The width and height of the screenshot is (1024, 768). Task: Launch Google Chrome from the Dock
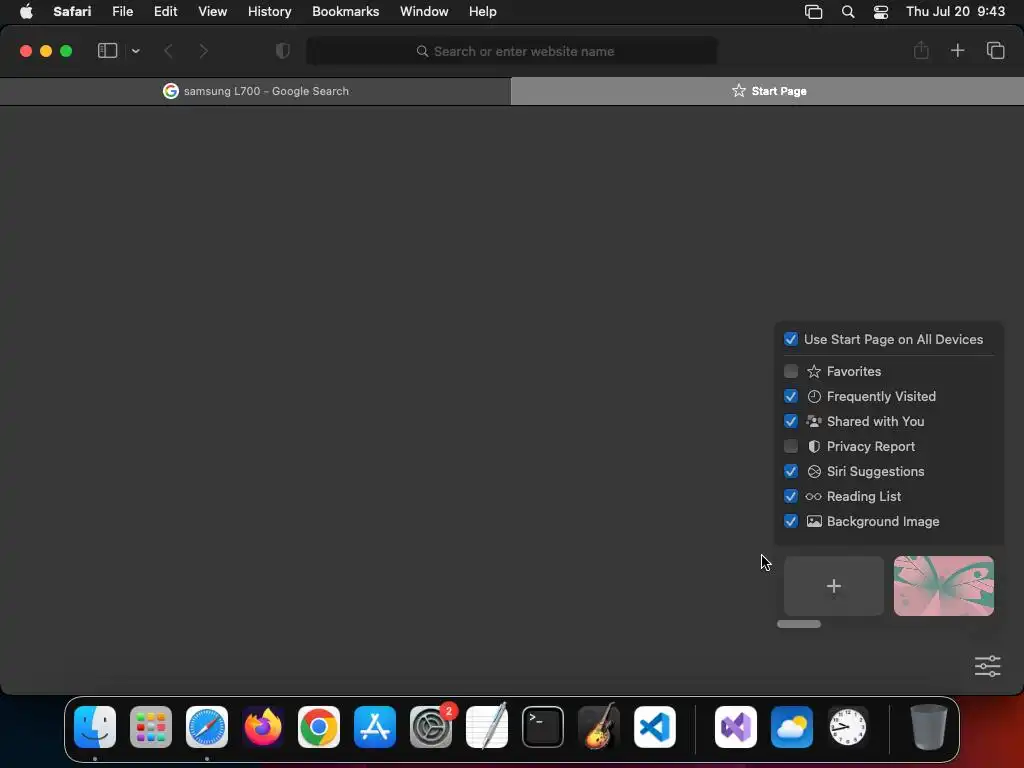[319, 727]
